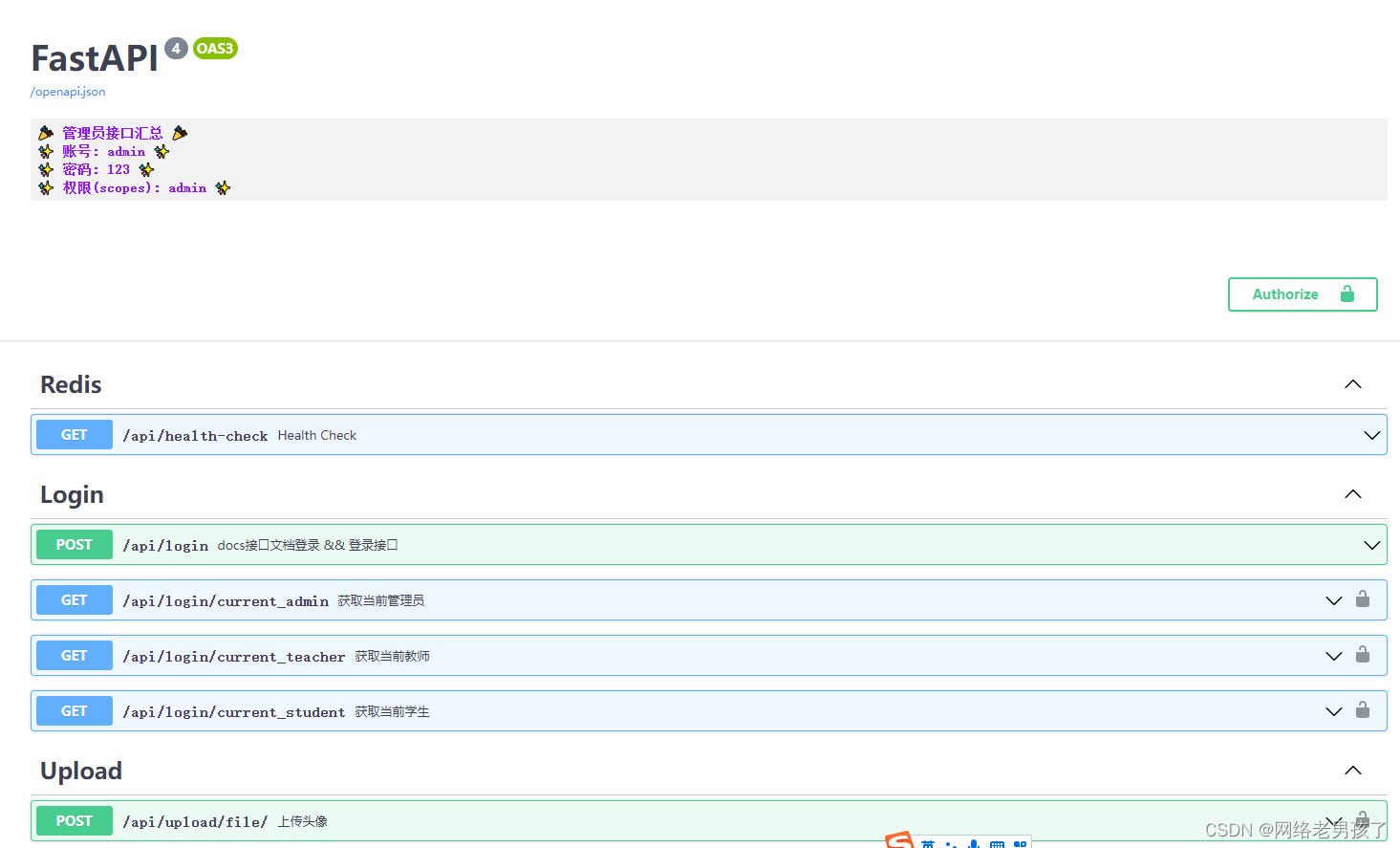
Task: Click the docs接口文档登录 && 登录接口 summary
Action: (308, 545)
